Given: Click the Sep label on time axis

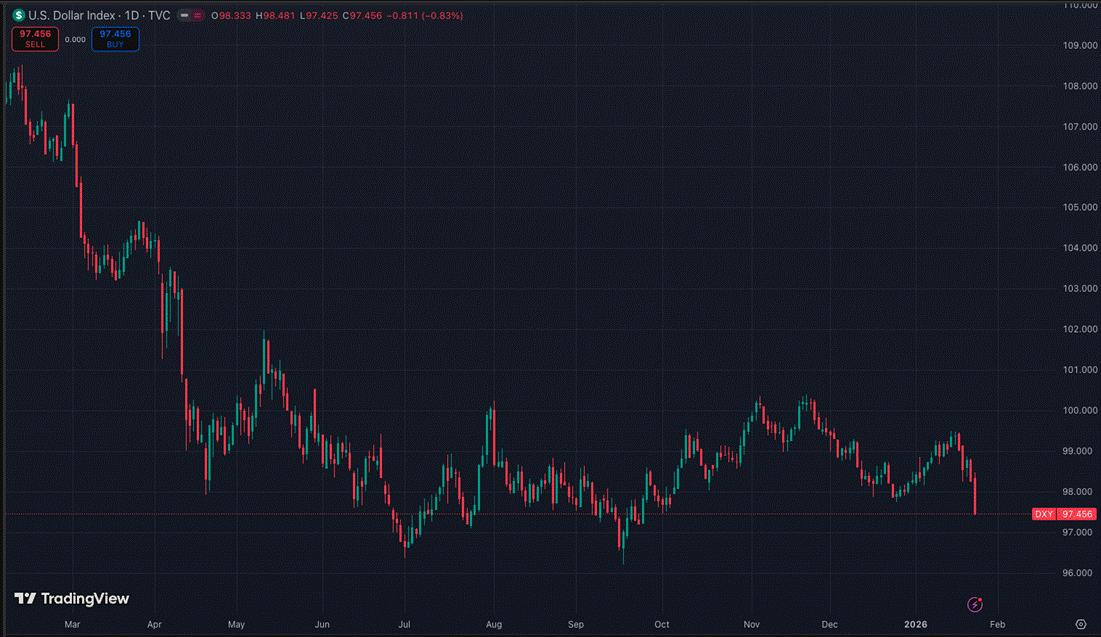Looking at the screenshot, I should click(576, 624).
